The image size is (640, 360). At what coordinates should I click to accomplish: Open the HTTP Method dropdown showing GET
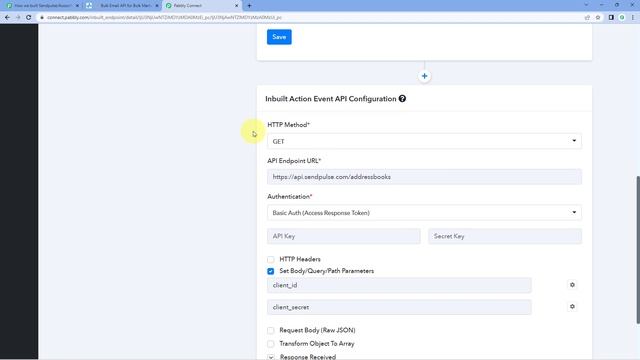click(x=424, y=141)
